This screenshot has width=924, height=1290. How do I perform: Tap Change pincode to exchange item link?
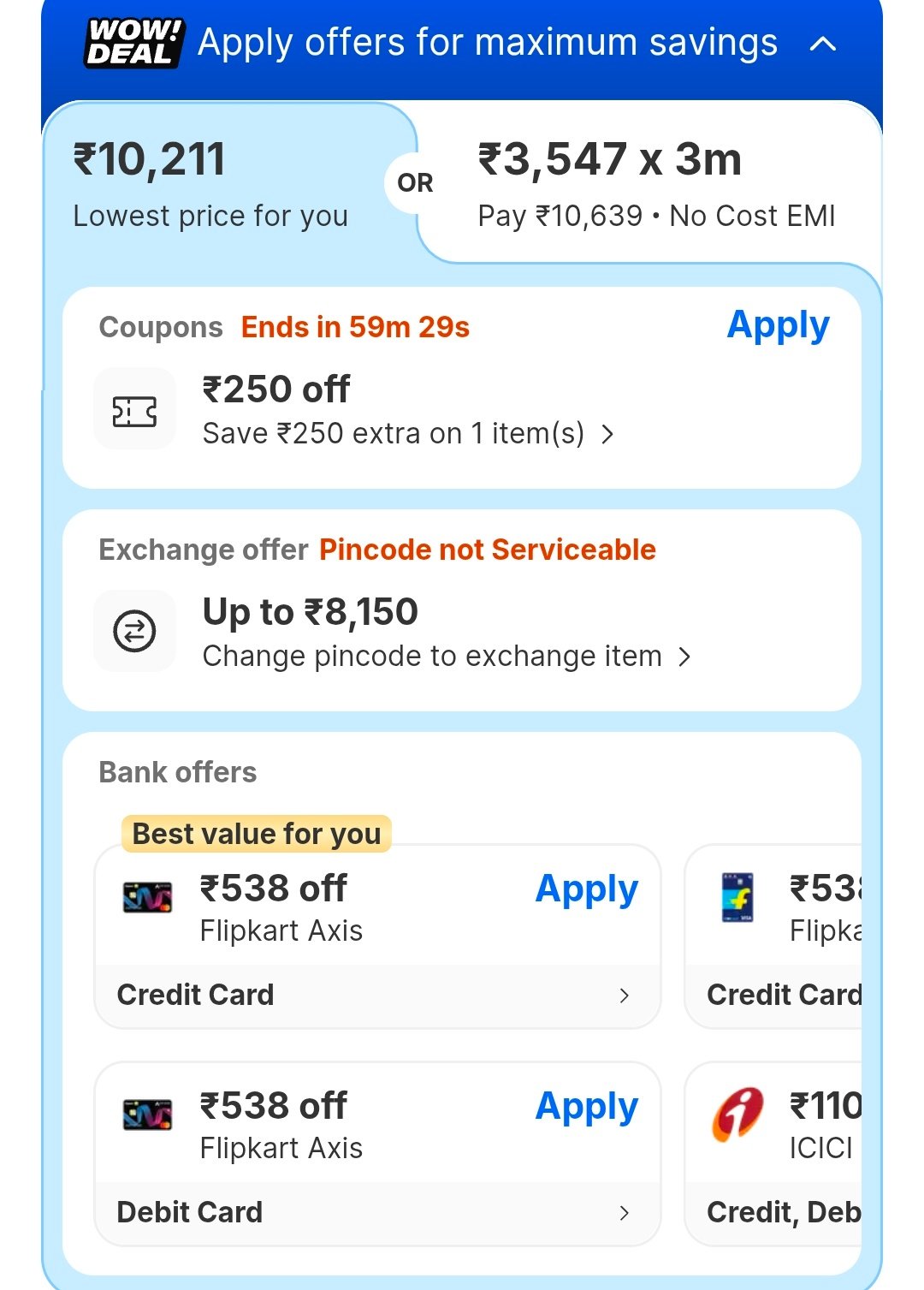point(432,657)
